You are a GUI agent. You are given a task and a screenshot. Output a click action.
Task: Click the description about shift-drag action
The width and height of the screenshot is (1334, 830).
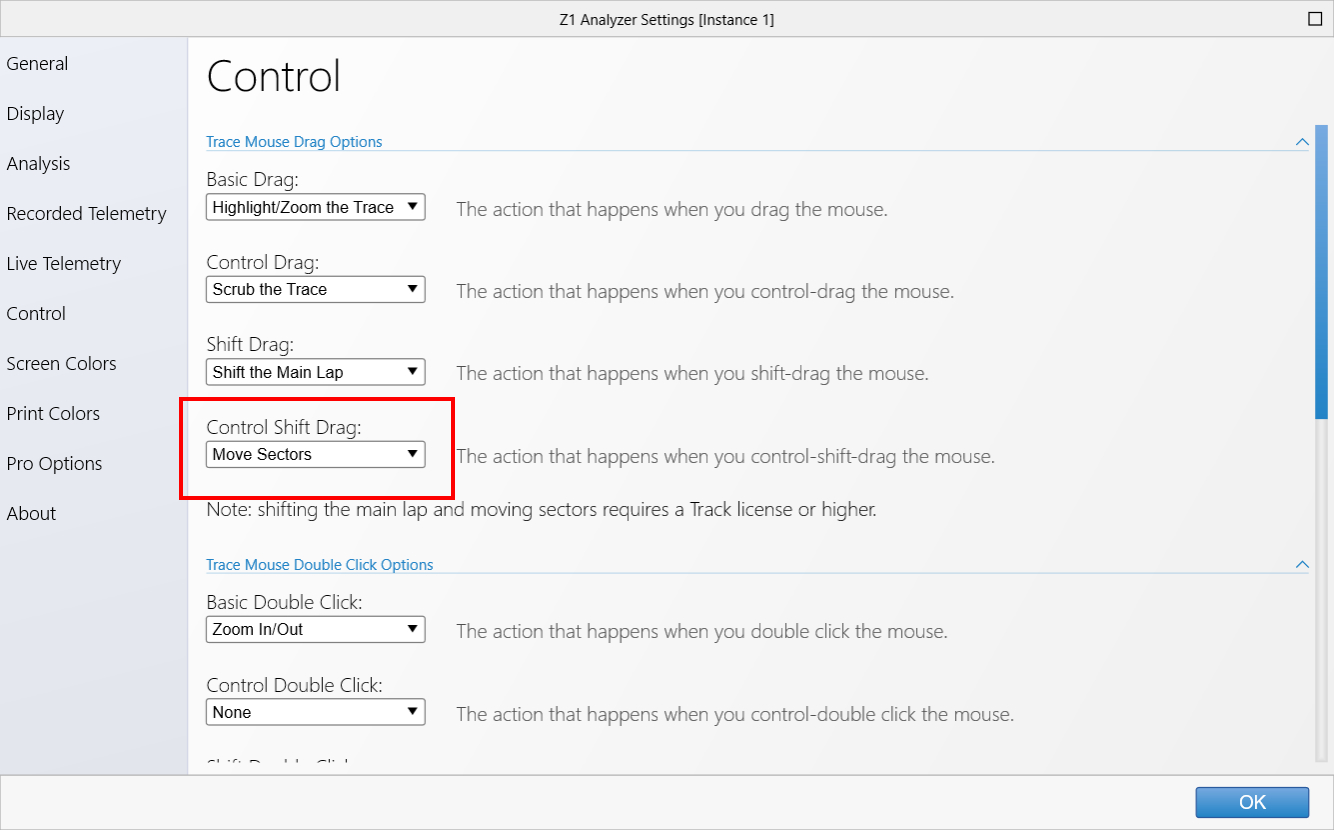(x=693, y=374)
